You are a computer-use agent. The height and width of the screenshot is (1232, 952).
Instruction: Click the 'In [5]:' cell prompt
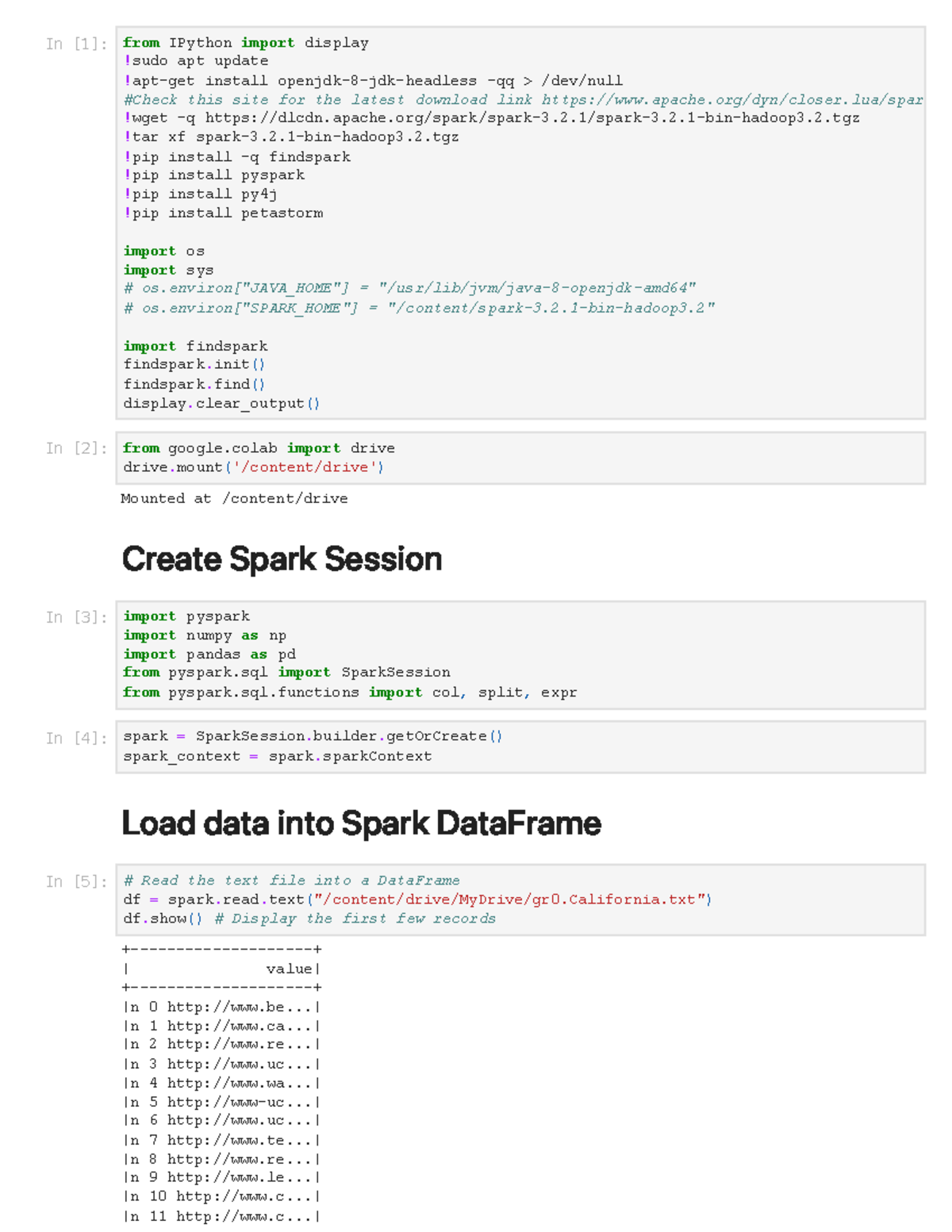coord(76,880)
